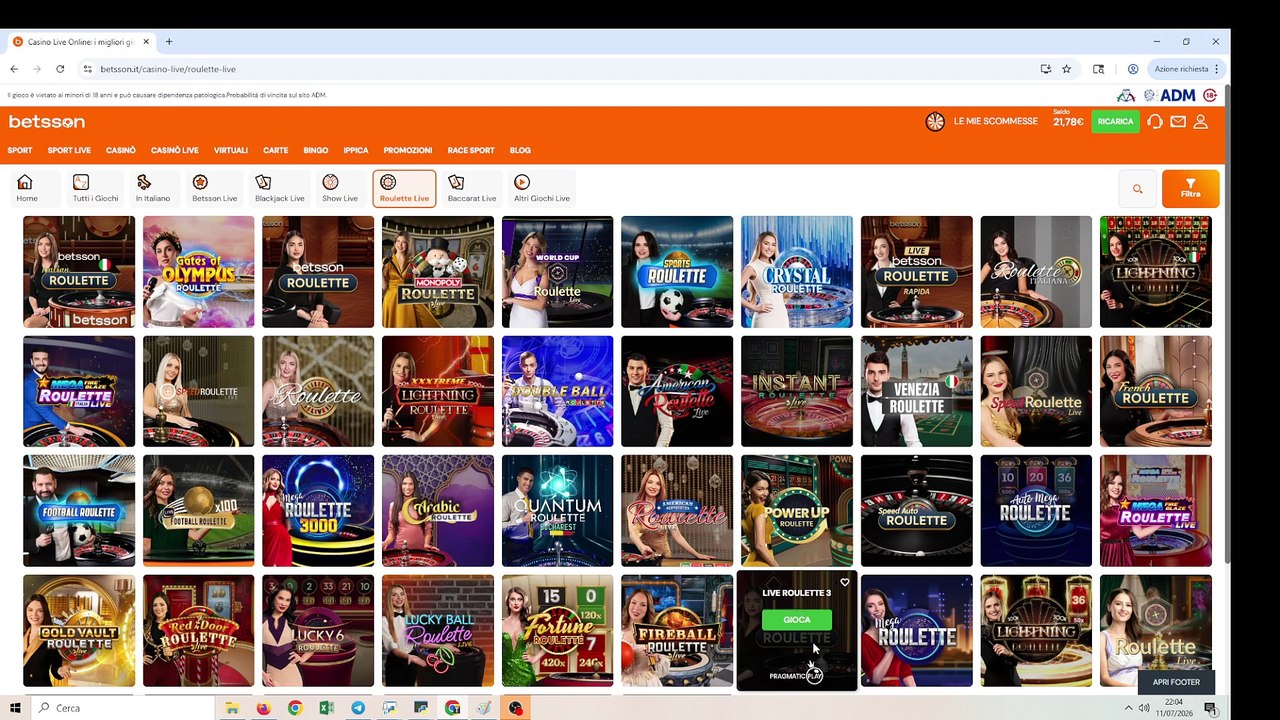Open Excel from the taskbar
Viewport: 1280px width, 720px height.
(x=326, y=708)
